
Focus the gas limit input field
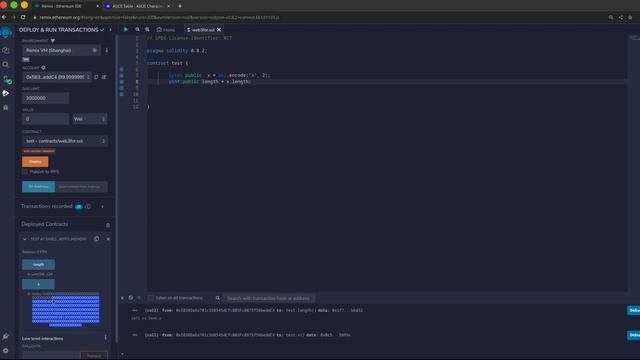tap(45, 98)
